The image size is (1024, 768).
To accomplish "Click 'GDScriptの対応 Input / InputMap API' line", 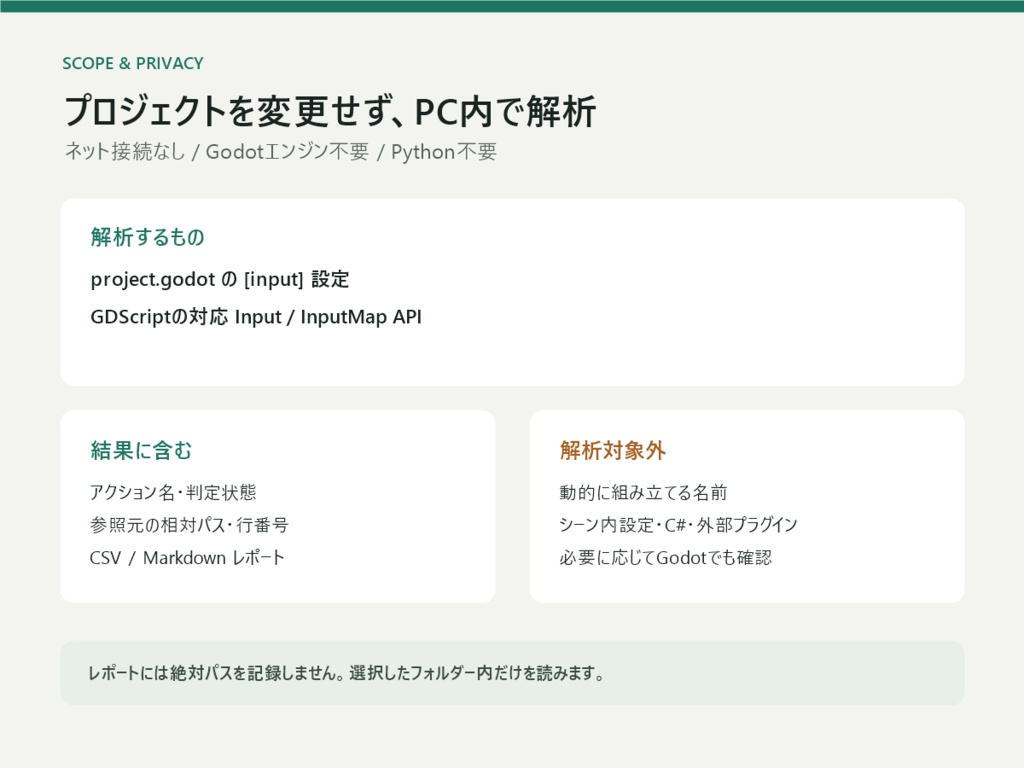I will (x=256, y=317).
